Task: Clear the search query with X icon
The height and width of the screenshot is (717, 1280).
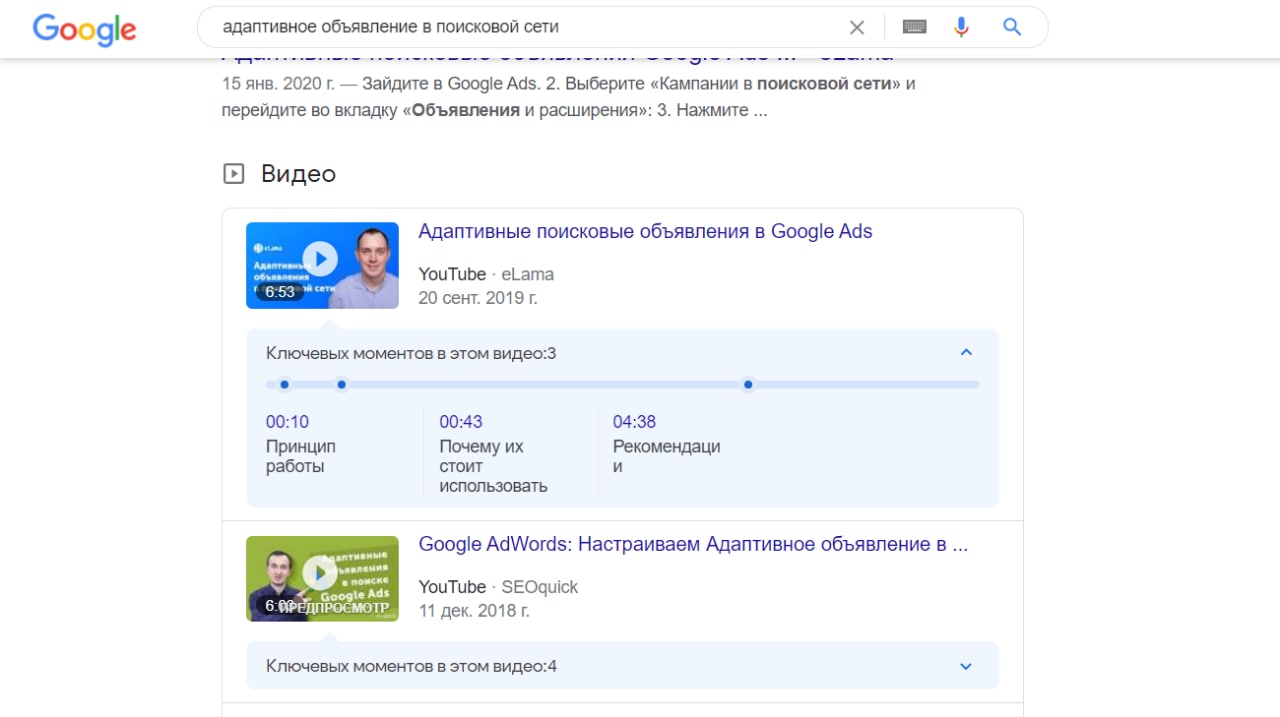Action: point(857,28)
